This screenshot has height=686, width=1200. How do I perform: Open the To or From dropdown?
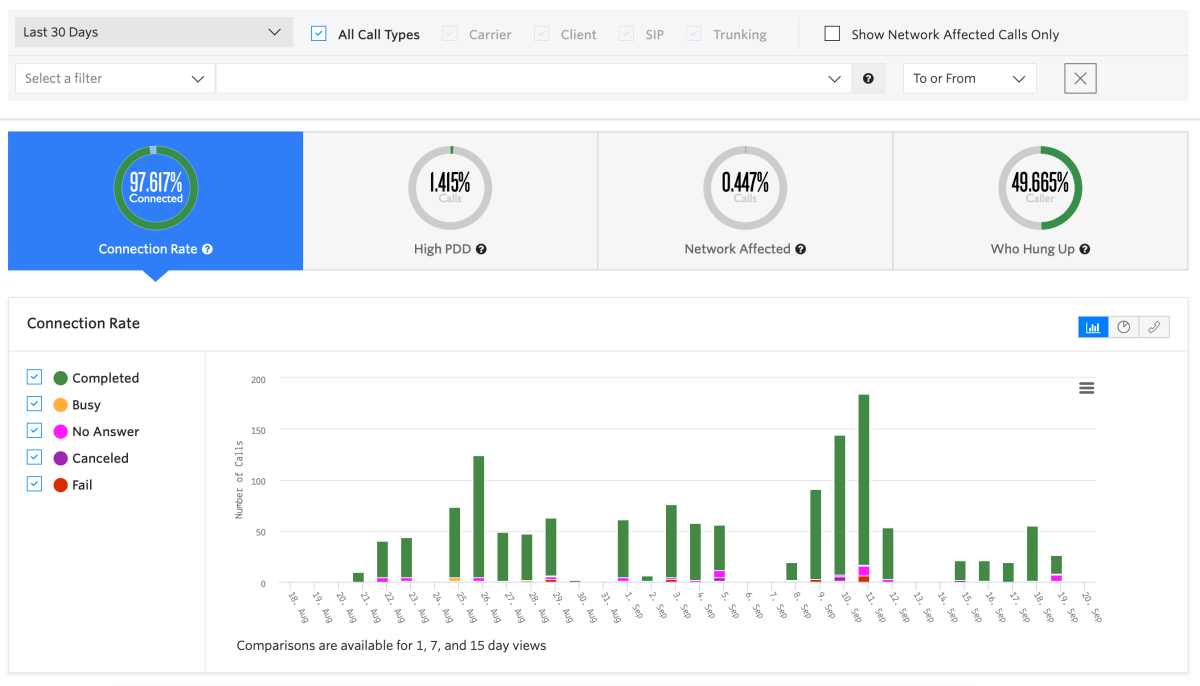tap(969, 79)
